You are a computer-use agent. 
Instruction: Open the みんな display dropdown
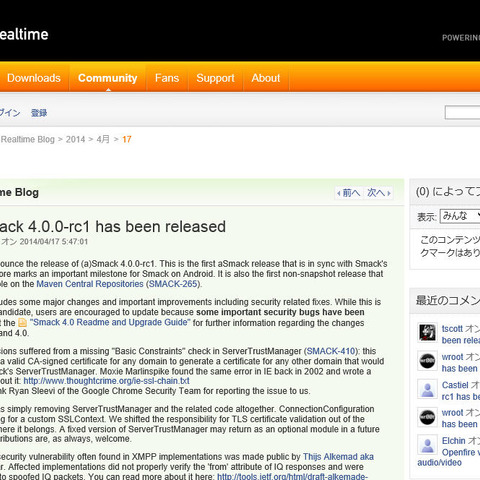460,216
